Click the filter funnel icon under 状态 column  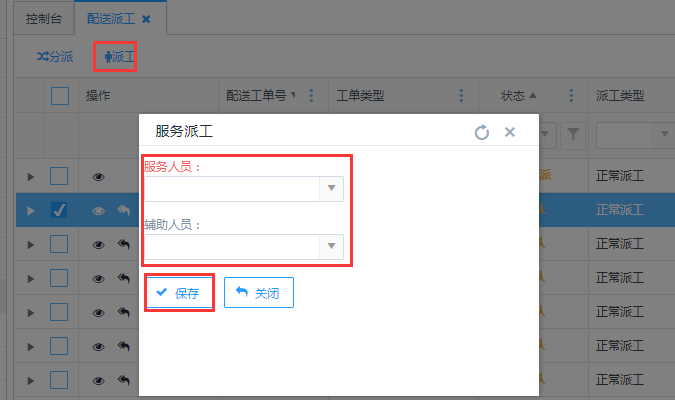(573, 133)
